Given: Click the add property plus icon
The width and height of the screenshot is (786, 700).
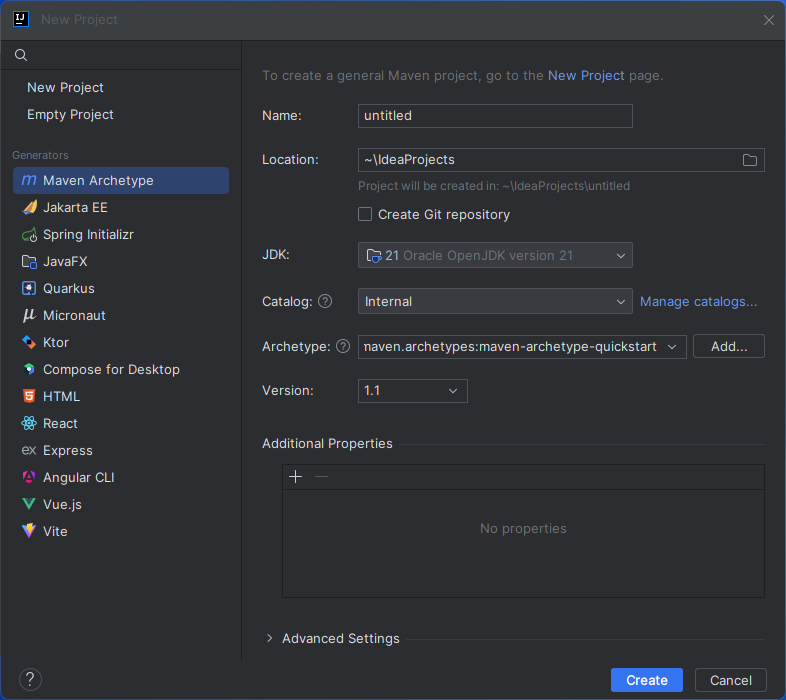Looking at the screenshot, I should (295, 477).
